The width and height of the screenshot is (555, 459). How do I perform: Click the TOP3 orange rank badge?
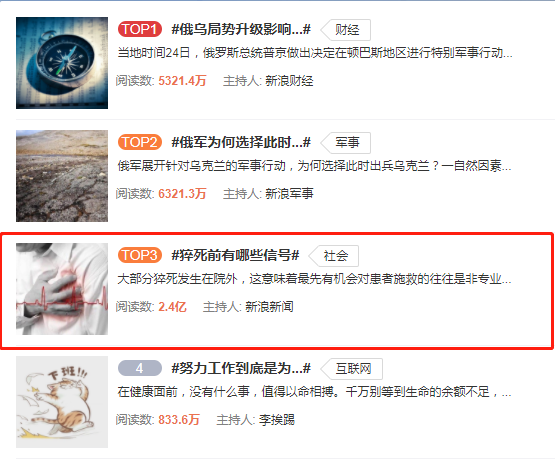tap(140, 255)
